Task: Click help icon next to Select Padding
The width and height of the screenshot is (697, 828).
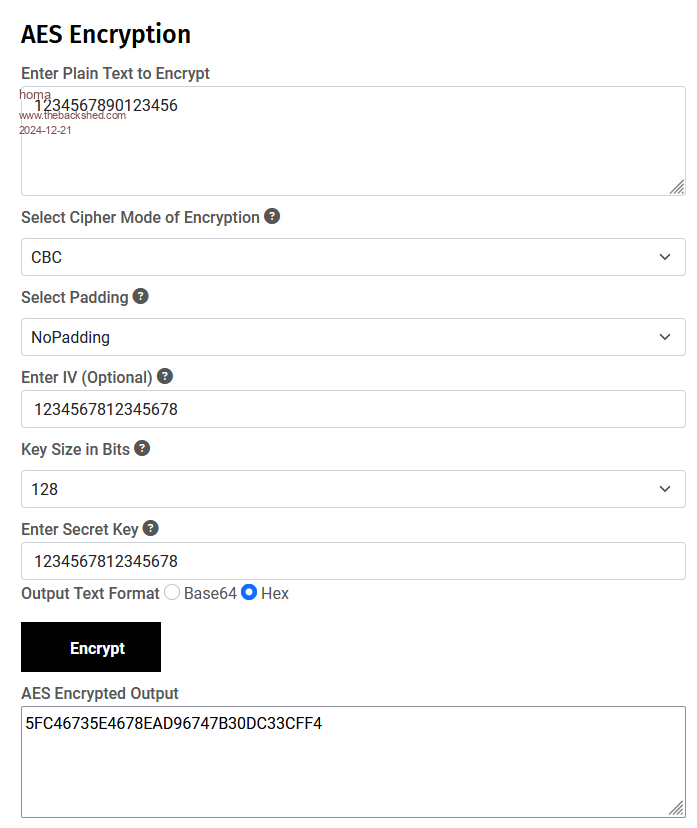Action: [141, 296]
